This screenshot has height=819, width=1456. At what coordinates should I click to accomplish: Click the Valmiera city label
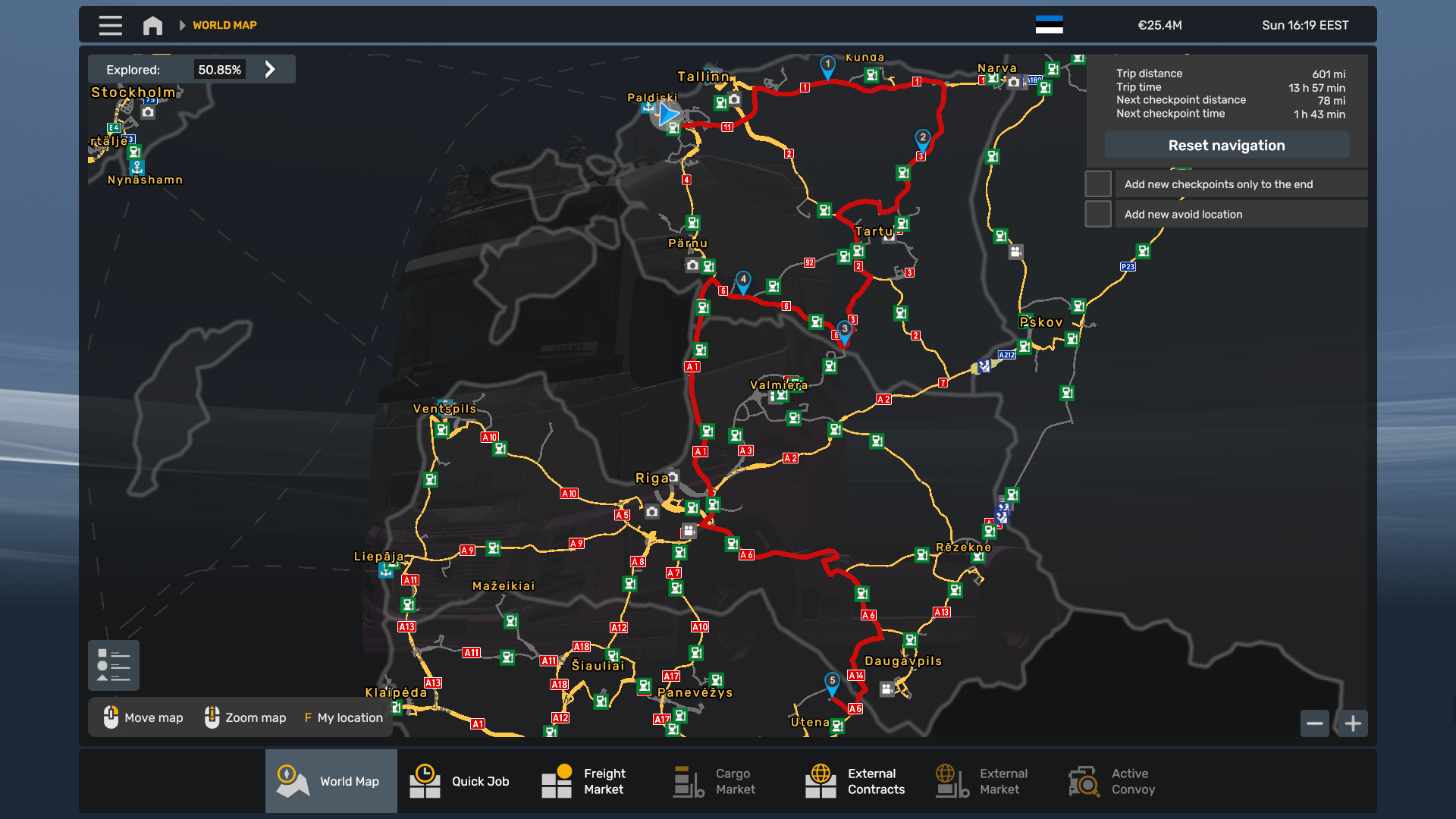[x=779, y=385]
